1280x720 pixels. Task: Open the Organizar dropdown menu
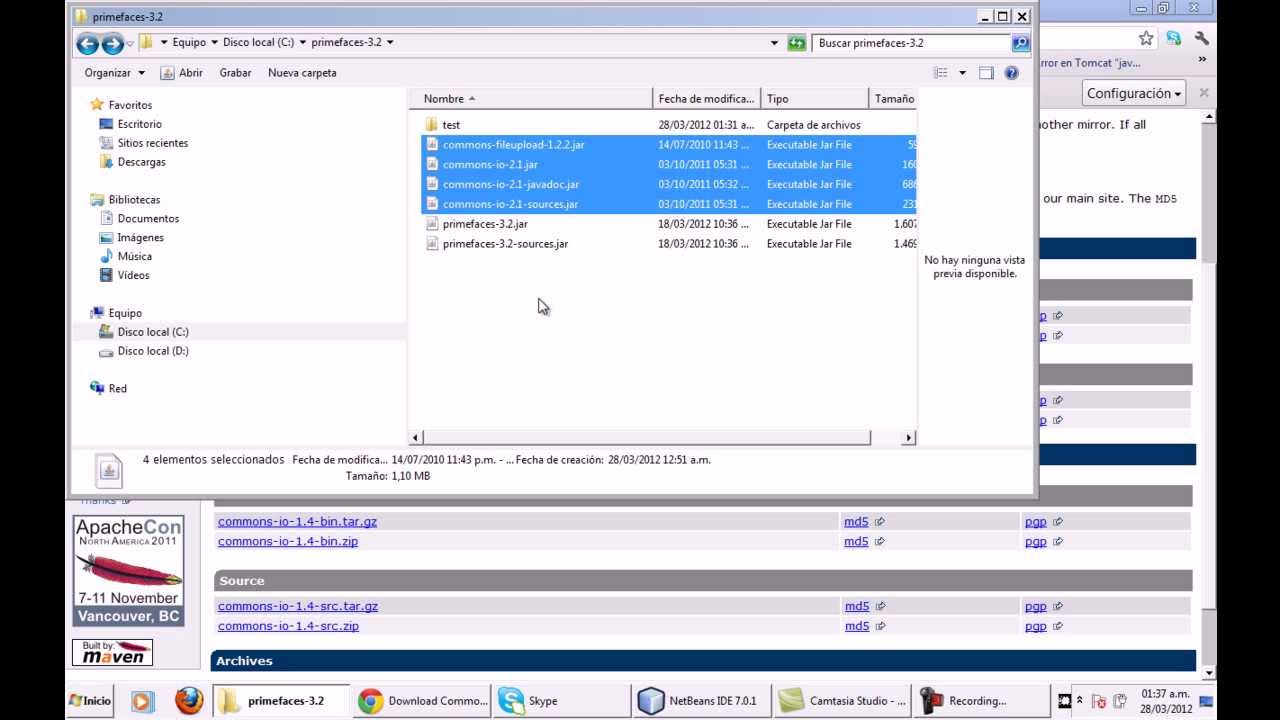[x=114, y=73]
